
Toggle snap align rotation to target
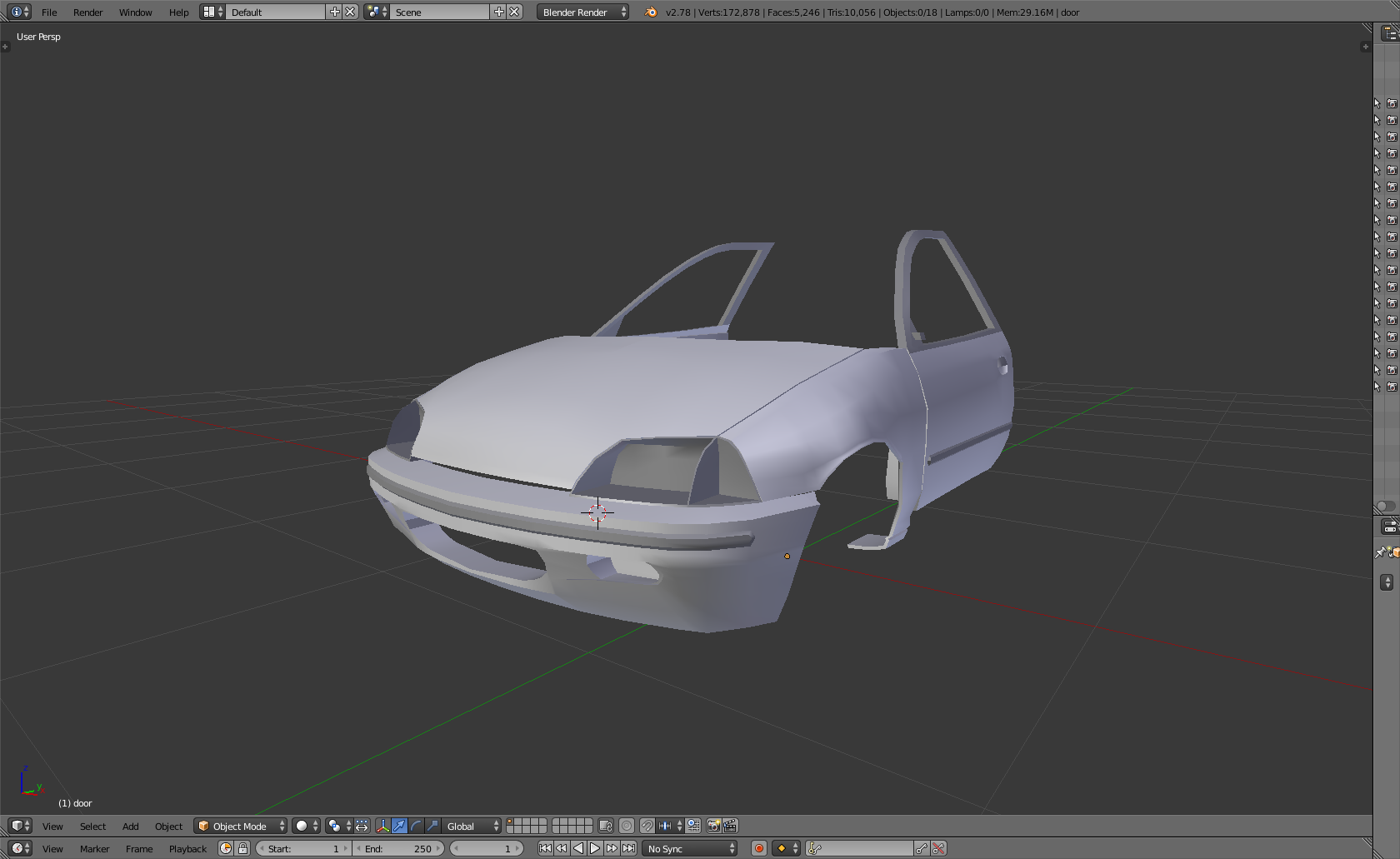pos(693,826)
